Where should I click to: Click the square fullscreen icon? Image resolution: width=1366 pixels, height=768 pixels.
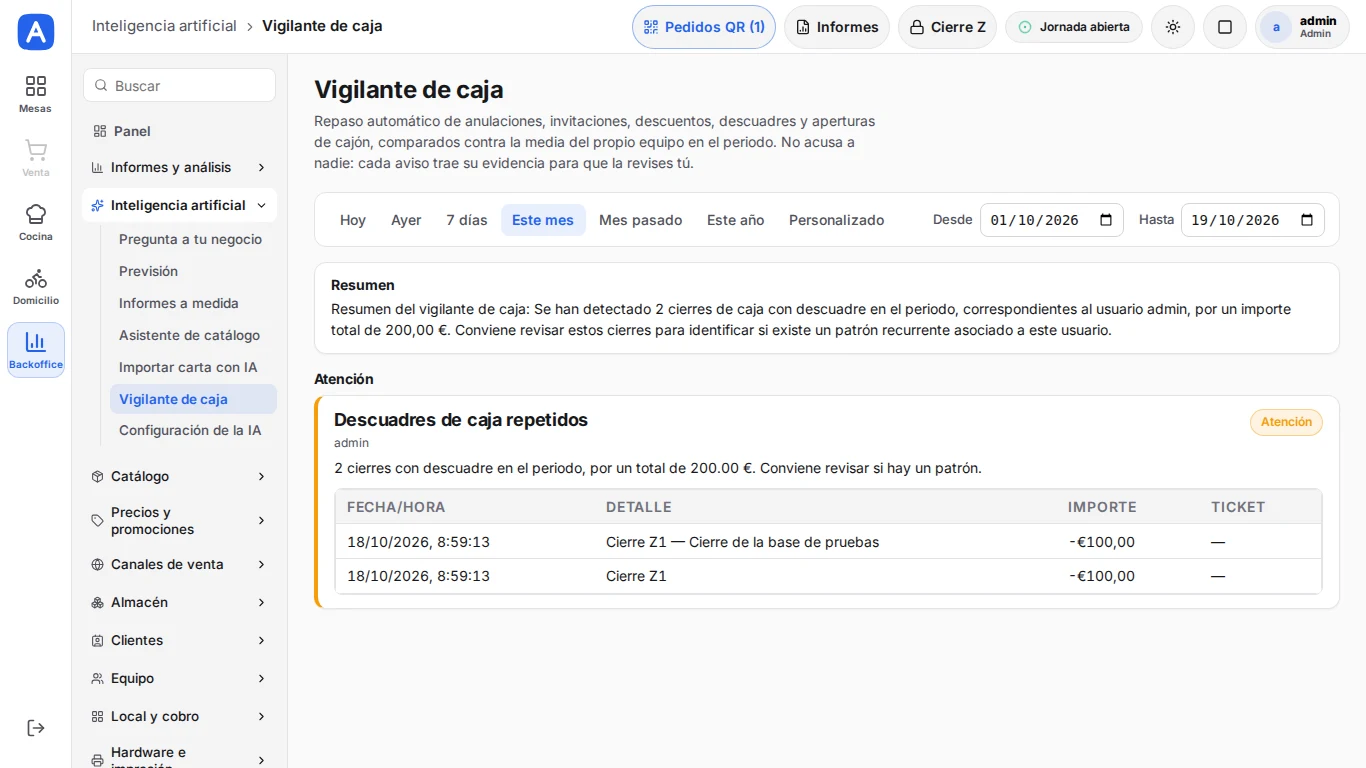[x=1225, y=27]
